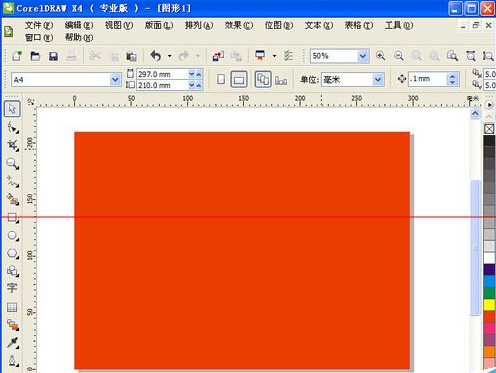This screenshot has width=496, height=373.
Task: Choose the Ellipse tool
Action: [x=12, y=235]
